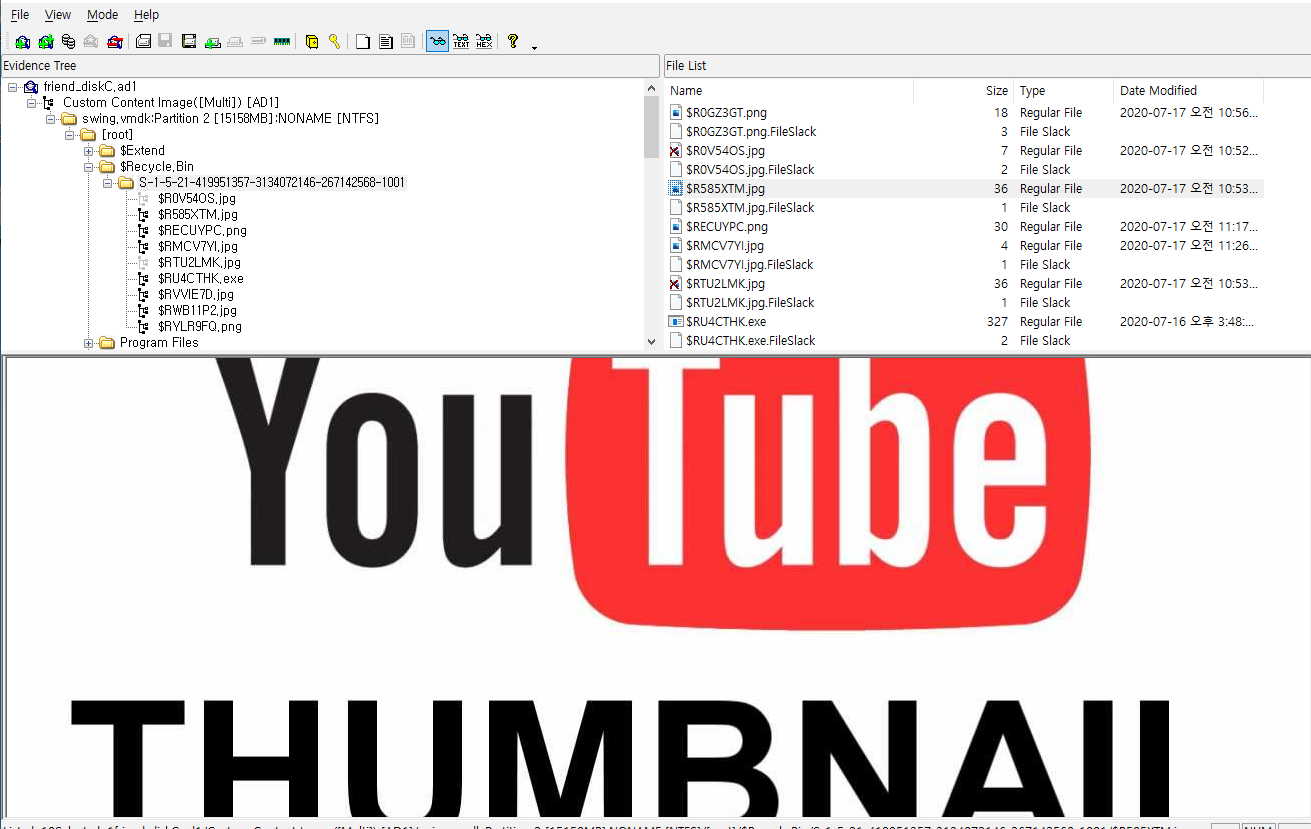This screenshot has height=829, width=1311.
Task: Sort file list by Type column
Action: 1064,90
